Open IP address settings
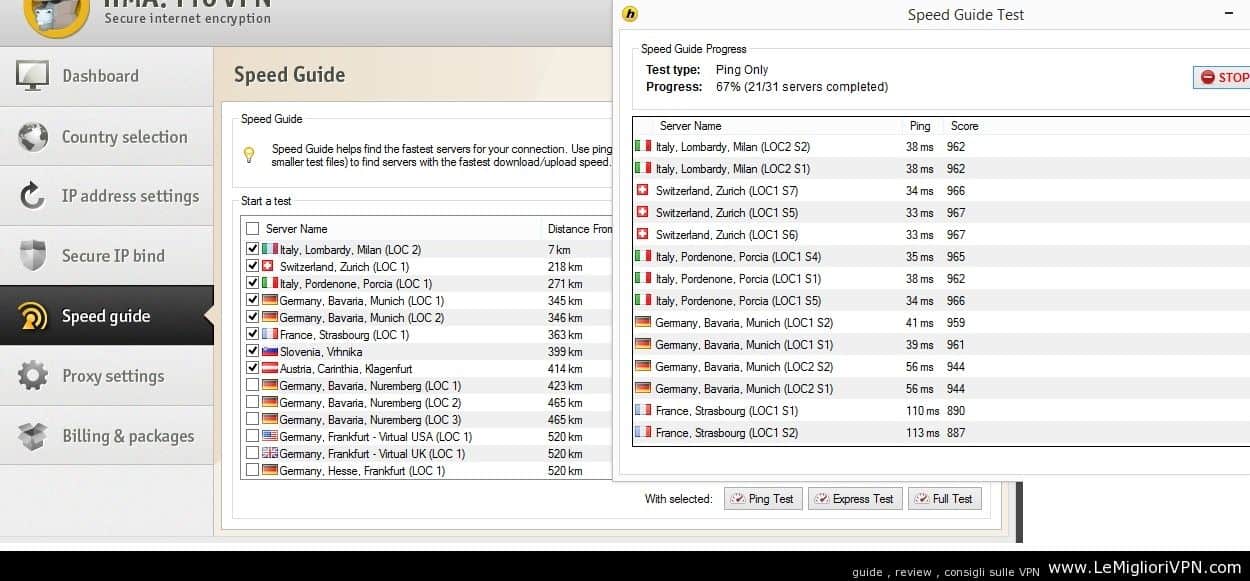This screenshot has width=1250, height=581. 106,196
